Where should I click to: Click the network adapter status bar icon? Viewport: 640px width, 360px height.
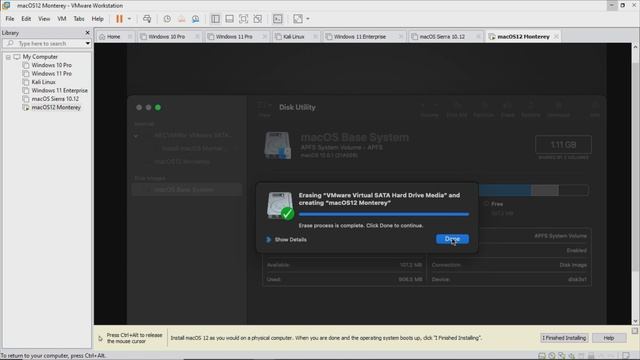coord(562,356)
